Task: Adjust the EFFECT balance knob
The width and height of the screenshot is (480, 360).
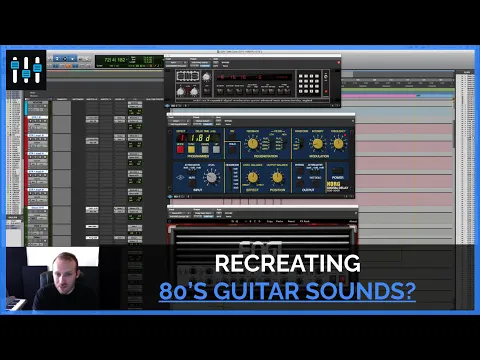Action: 252,177
